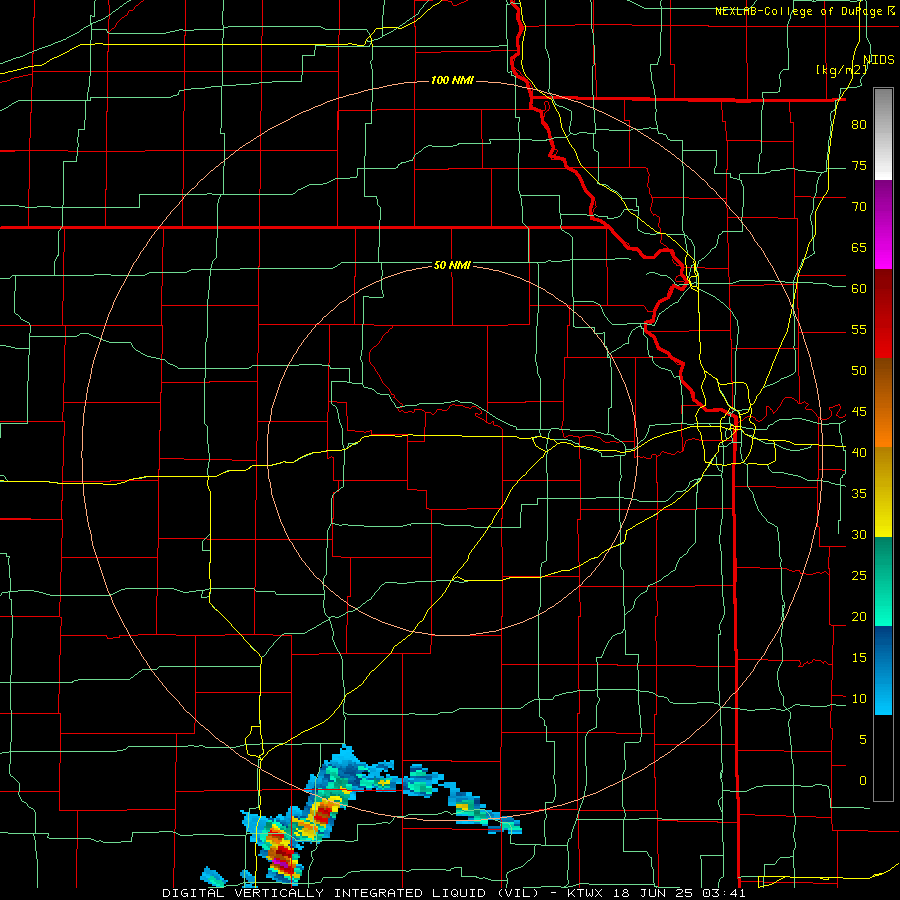Screen dimensions: 900x900
Task: Pick the white-gray segment of the color bar
Action: point(883,134)
